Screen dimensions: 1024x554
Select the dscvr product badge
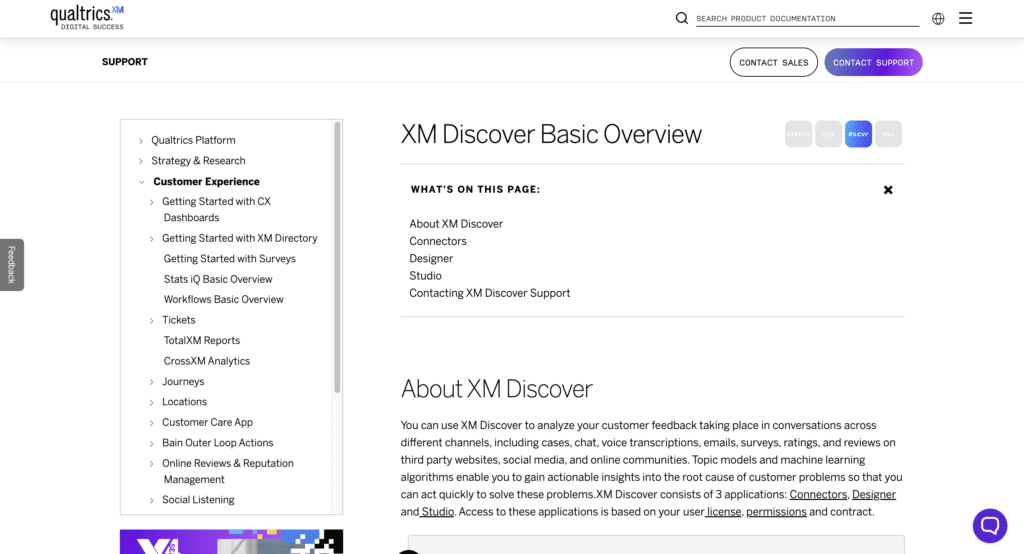coord(858,134)
